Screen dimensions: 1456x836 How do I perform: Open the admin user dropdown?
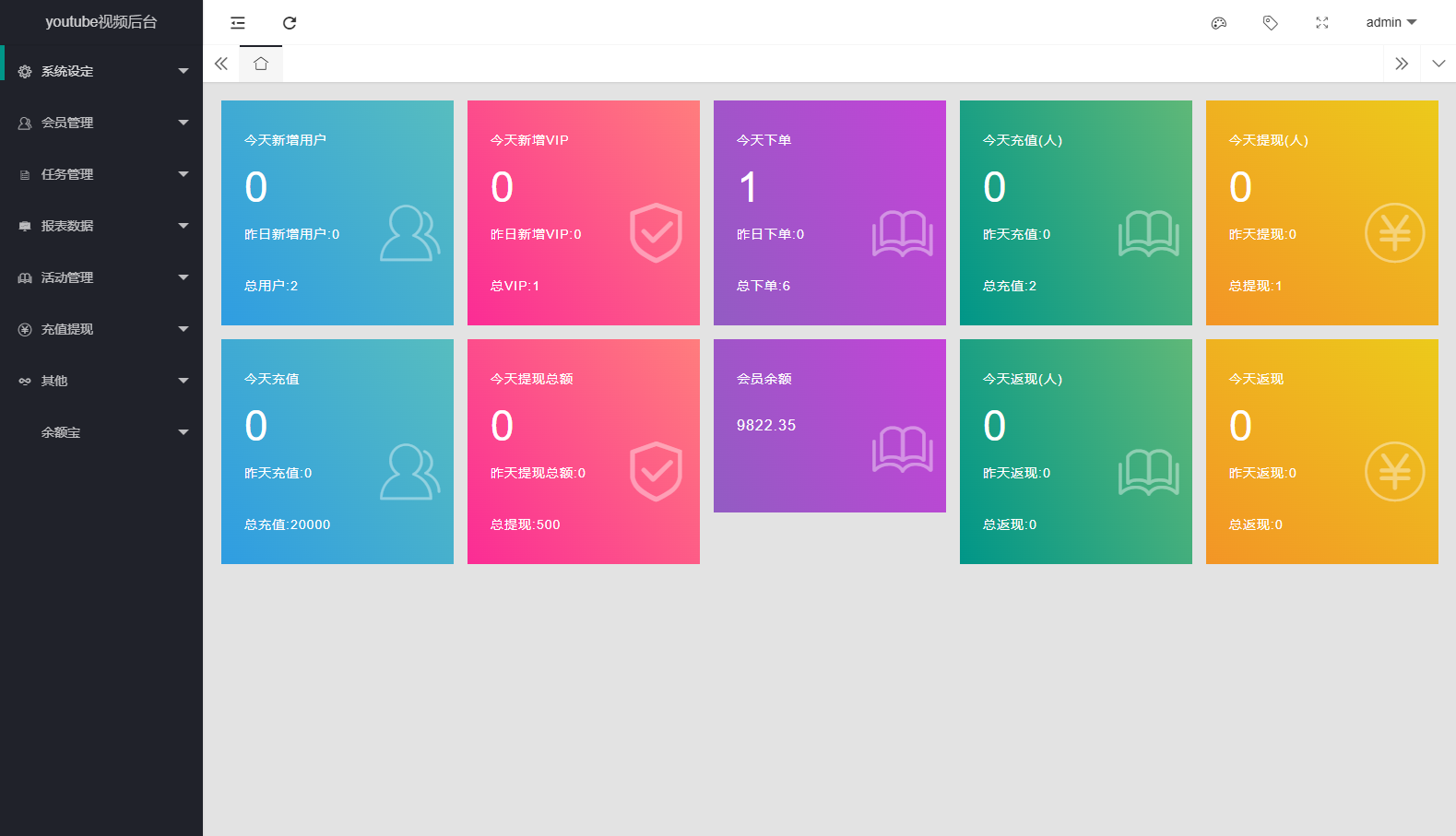[1391, 22]
